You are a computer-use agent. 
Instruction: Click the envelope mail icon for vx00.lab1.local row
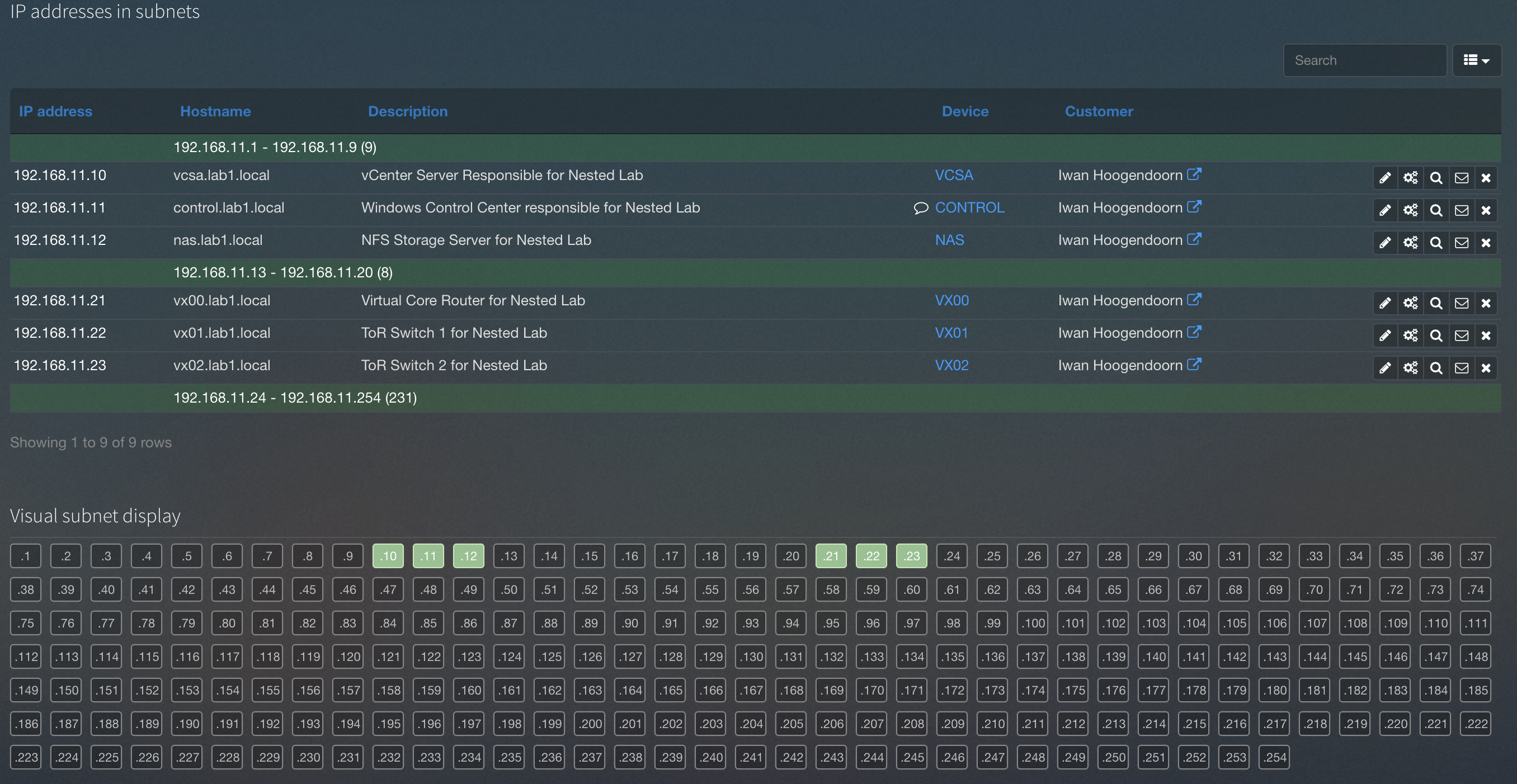(1461, 303)
